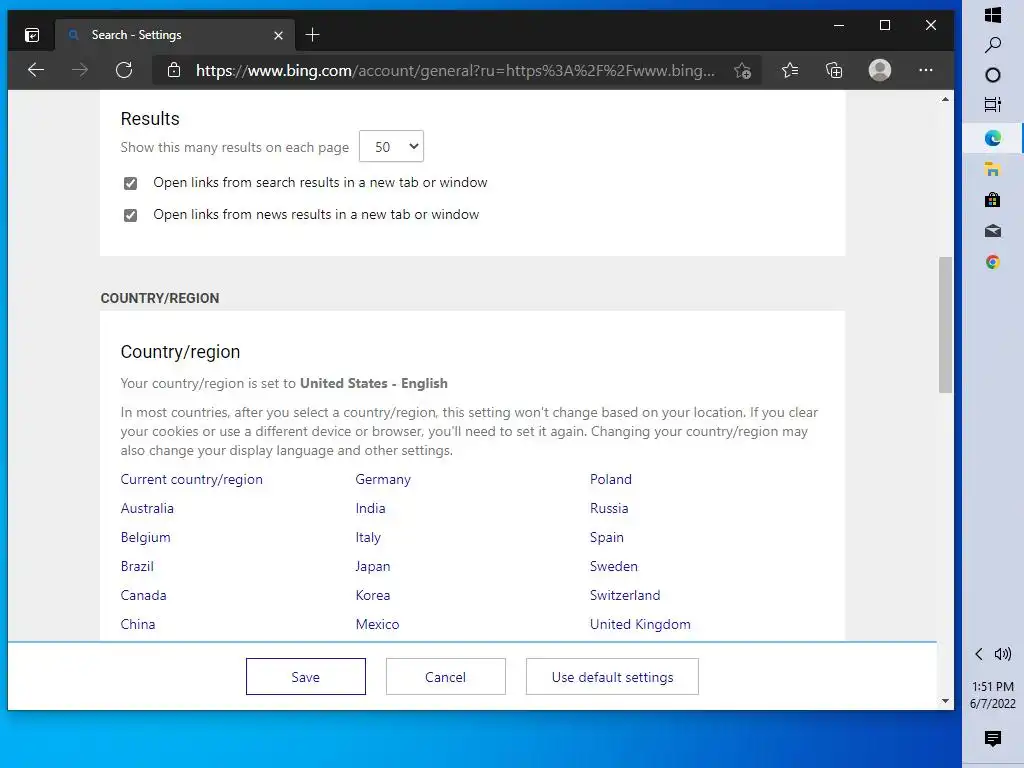Go back to previous page

coord(36,70)
